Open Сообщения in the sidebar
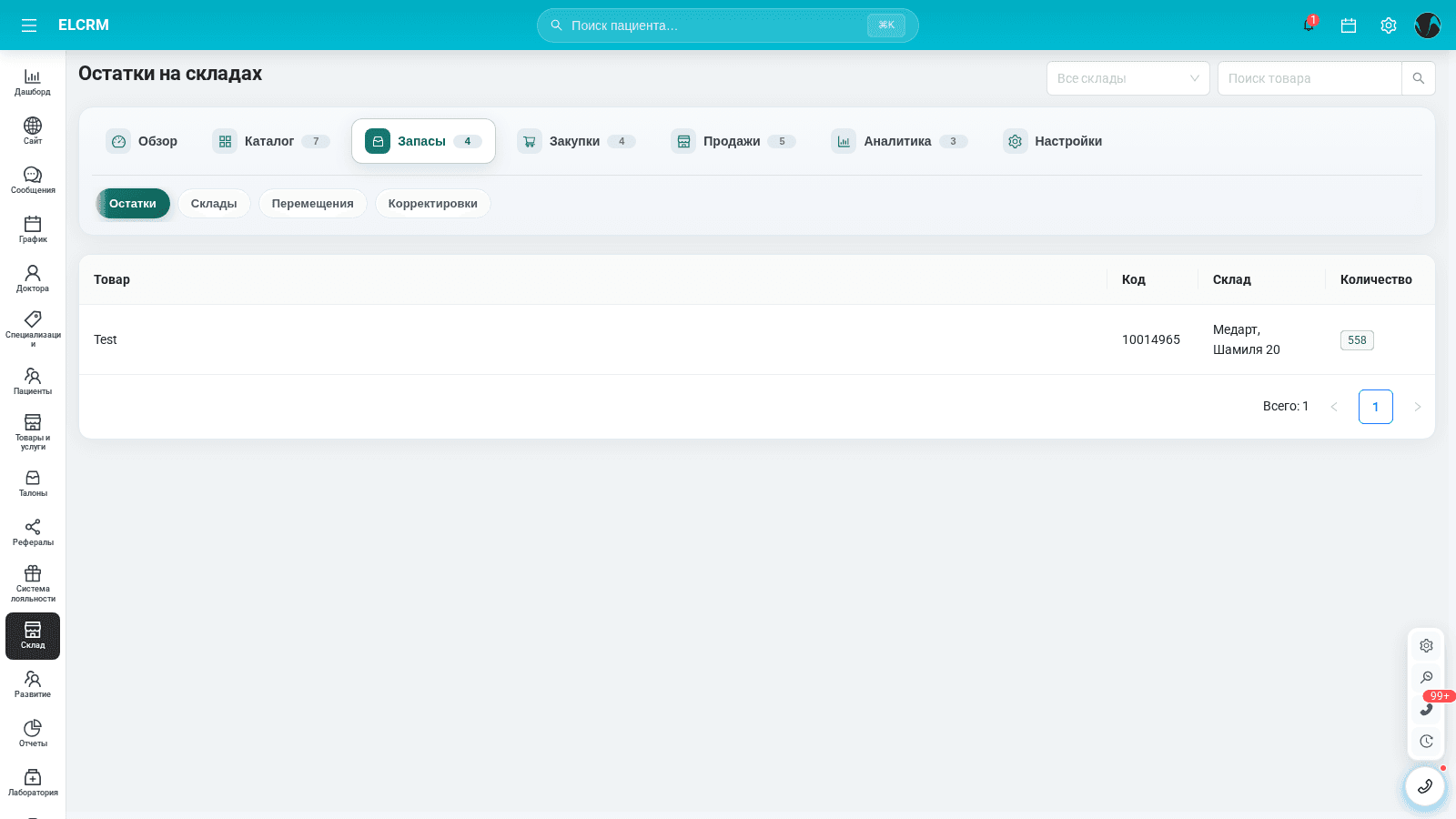The image size is (1456, 819). click(33, 180)
